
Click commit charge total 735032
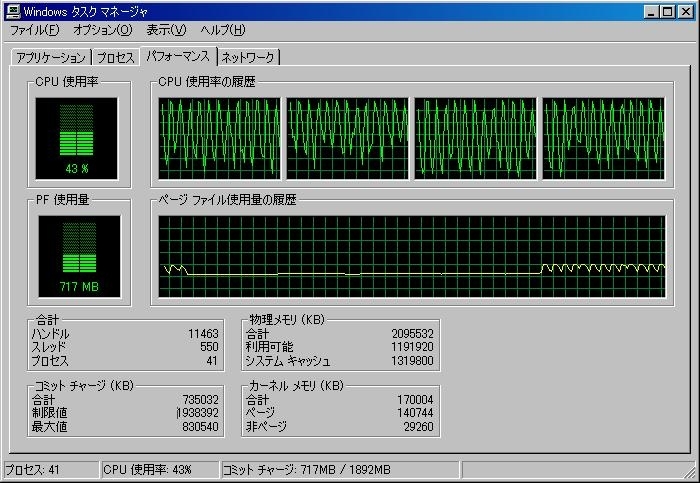coord(200,400)
